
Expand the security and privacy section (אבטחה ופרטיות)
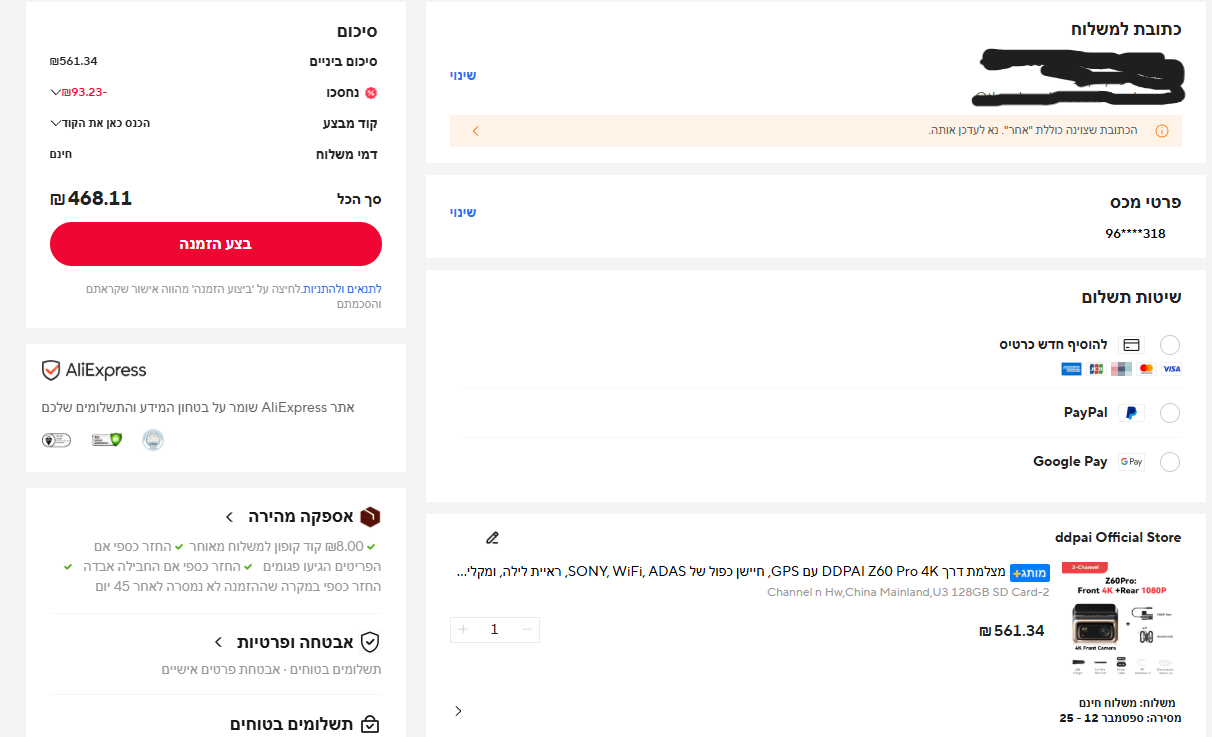[219, 642]
